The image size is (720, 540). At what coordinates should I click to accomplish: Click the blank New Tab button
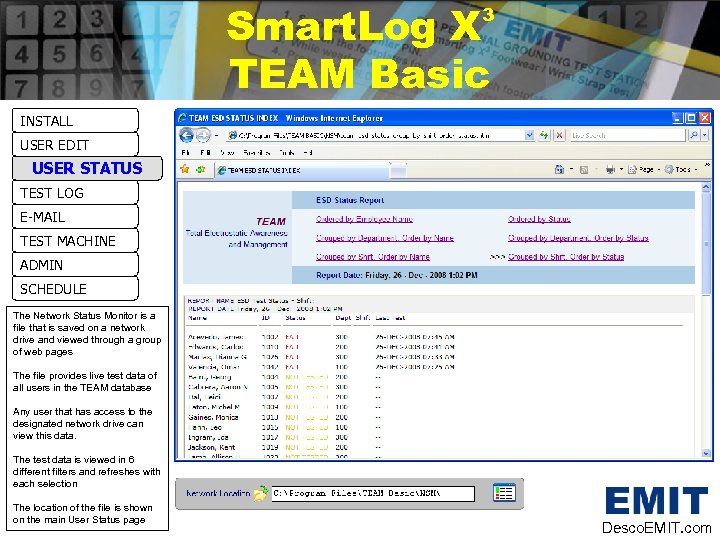398,171
